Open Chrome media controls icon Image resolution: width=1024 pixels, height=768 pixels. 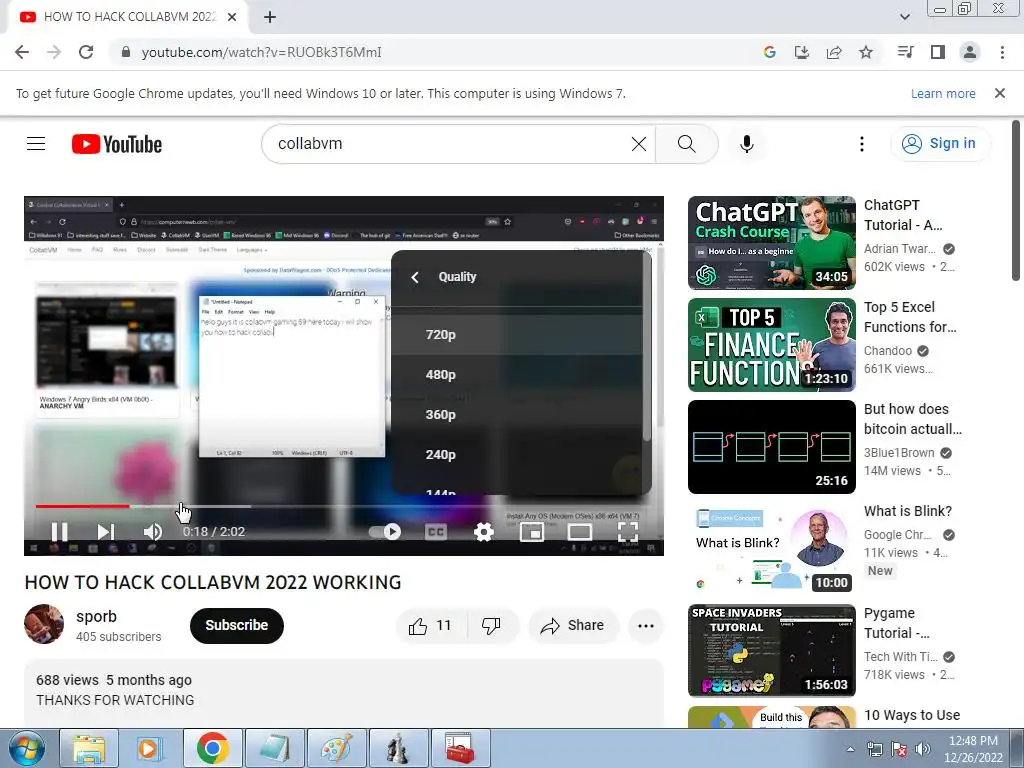point(905,52)
